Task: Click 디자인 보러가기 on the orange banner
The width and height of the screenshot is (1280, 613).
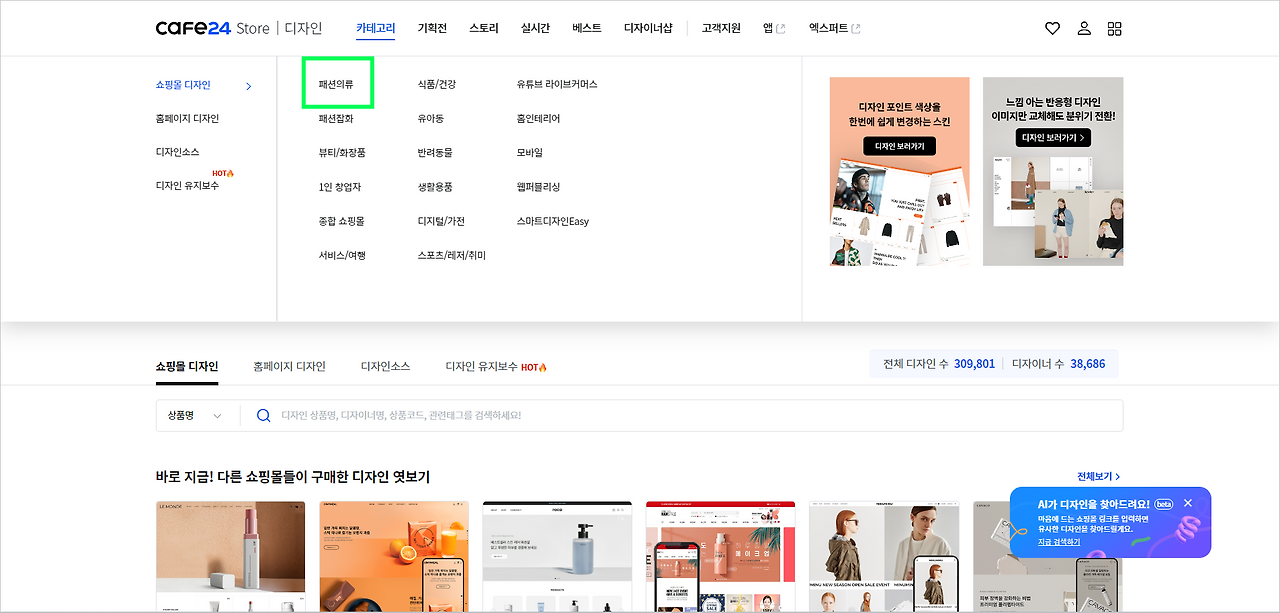Action: tap(900, 146)
